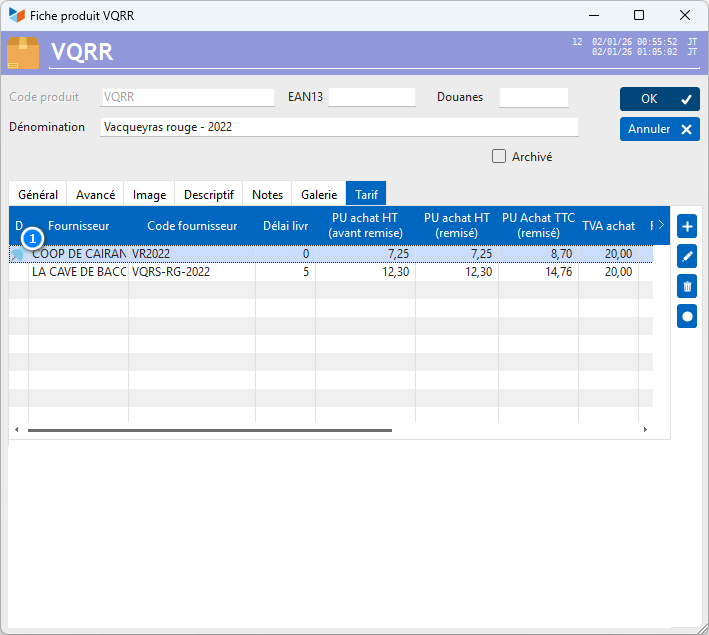Switch to the Général tab
The image size is (709, 635).
click(x=38, y=195)
